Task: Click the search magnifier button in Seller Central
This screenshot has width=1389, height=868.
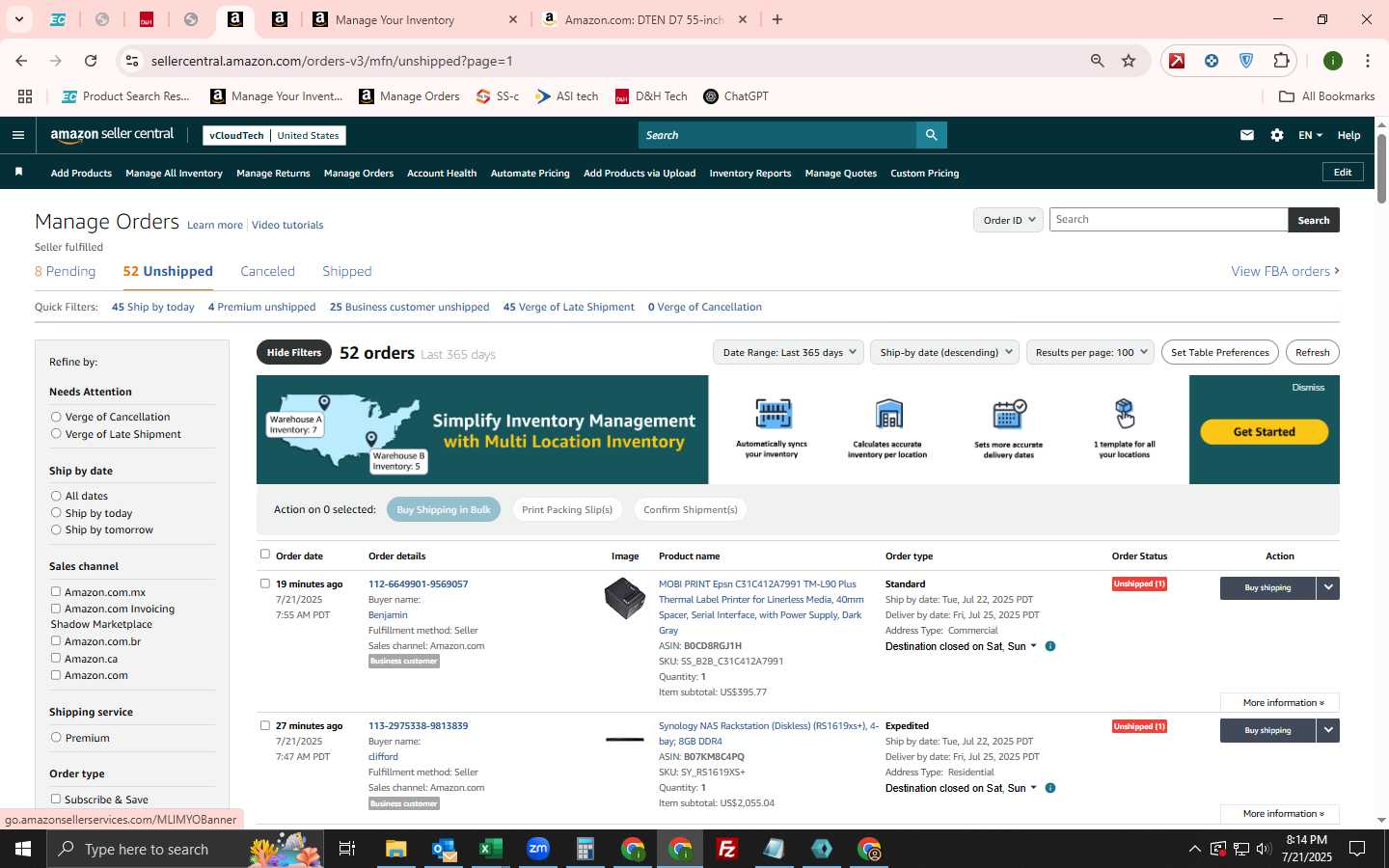Action: pos(931,135)
